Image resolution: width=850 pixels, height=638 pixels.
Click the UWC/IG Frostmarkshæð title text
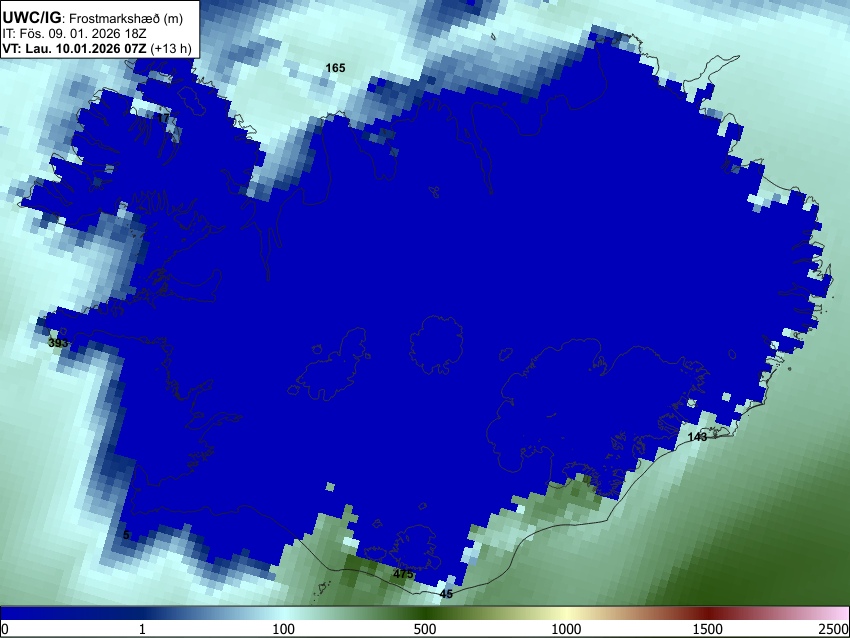[x=93, y=18]
